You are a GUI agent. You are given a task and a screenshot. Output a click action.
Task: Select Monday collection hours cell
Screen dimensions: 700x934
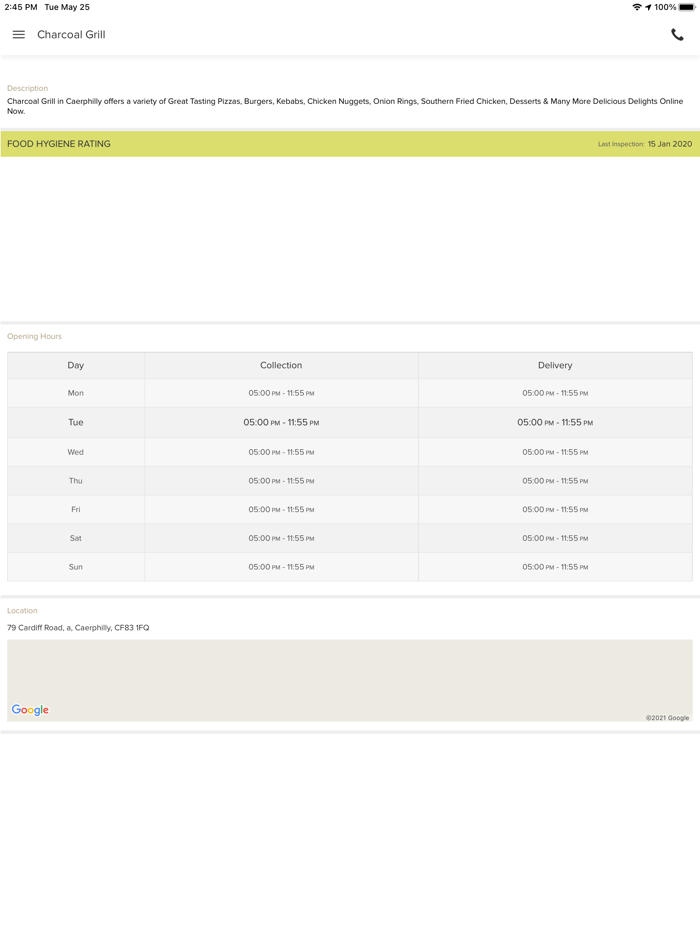281,393
